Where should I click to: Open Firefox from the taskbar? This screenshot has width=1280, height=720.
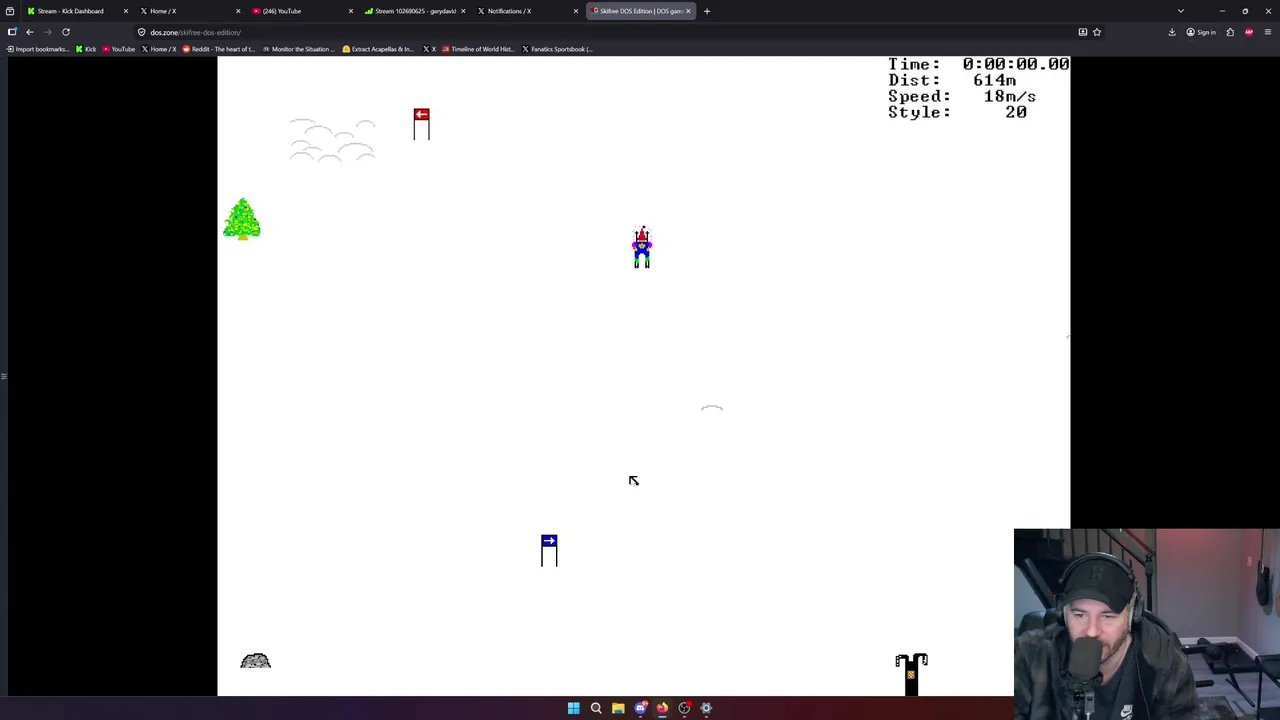(662, 708)
